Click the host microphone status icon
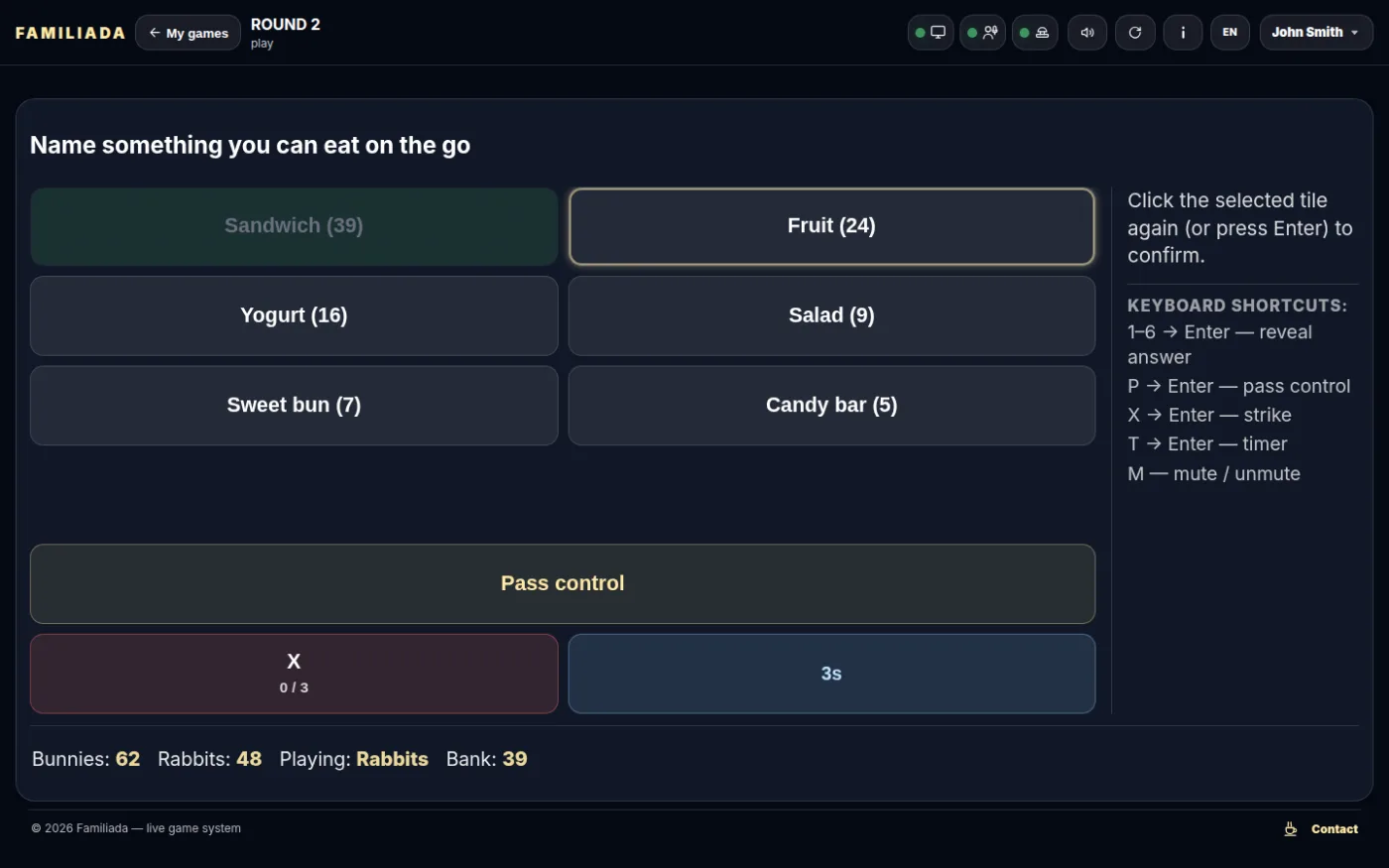Screen dimensions: 1389x868 pos(982,33)
